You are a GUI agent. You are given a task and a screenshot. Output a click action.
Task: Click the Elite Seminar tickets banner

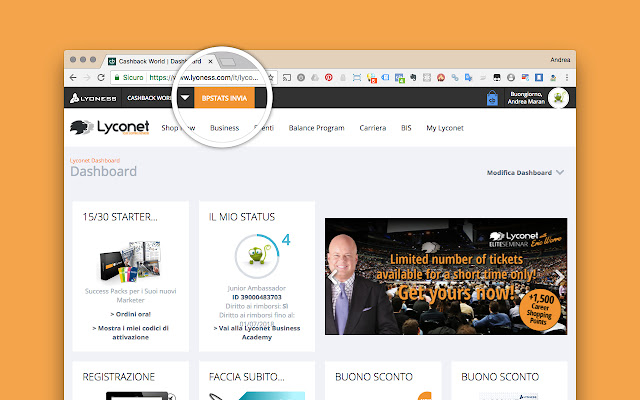(x=446, y=276)
